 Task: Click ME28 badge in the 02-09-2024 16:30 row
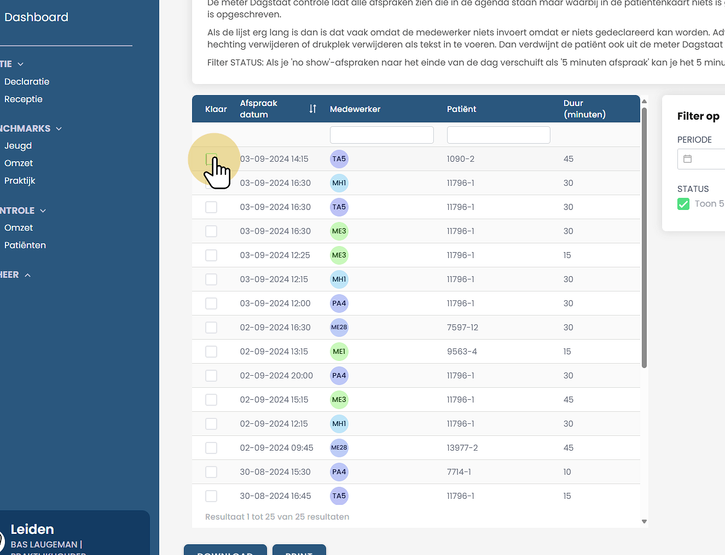tap(339, 327)
